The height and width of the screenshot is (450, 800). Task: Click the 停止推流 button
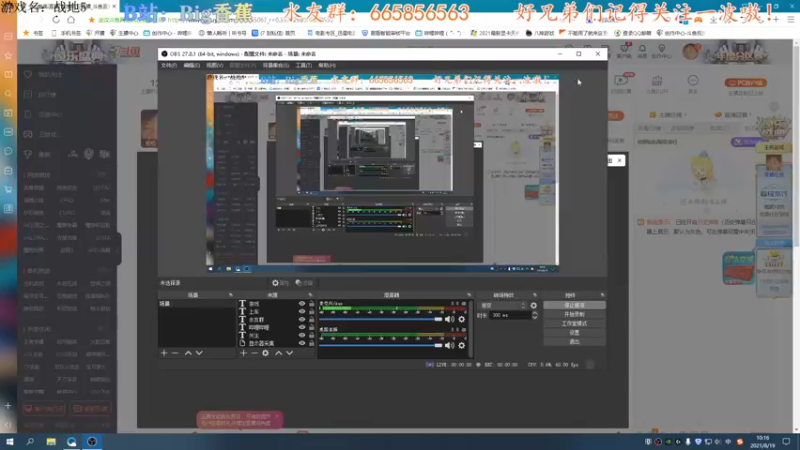point(574,305)
